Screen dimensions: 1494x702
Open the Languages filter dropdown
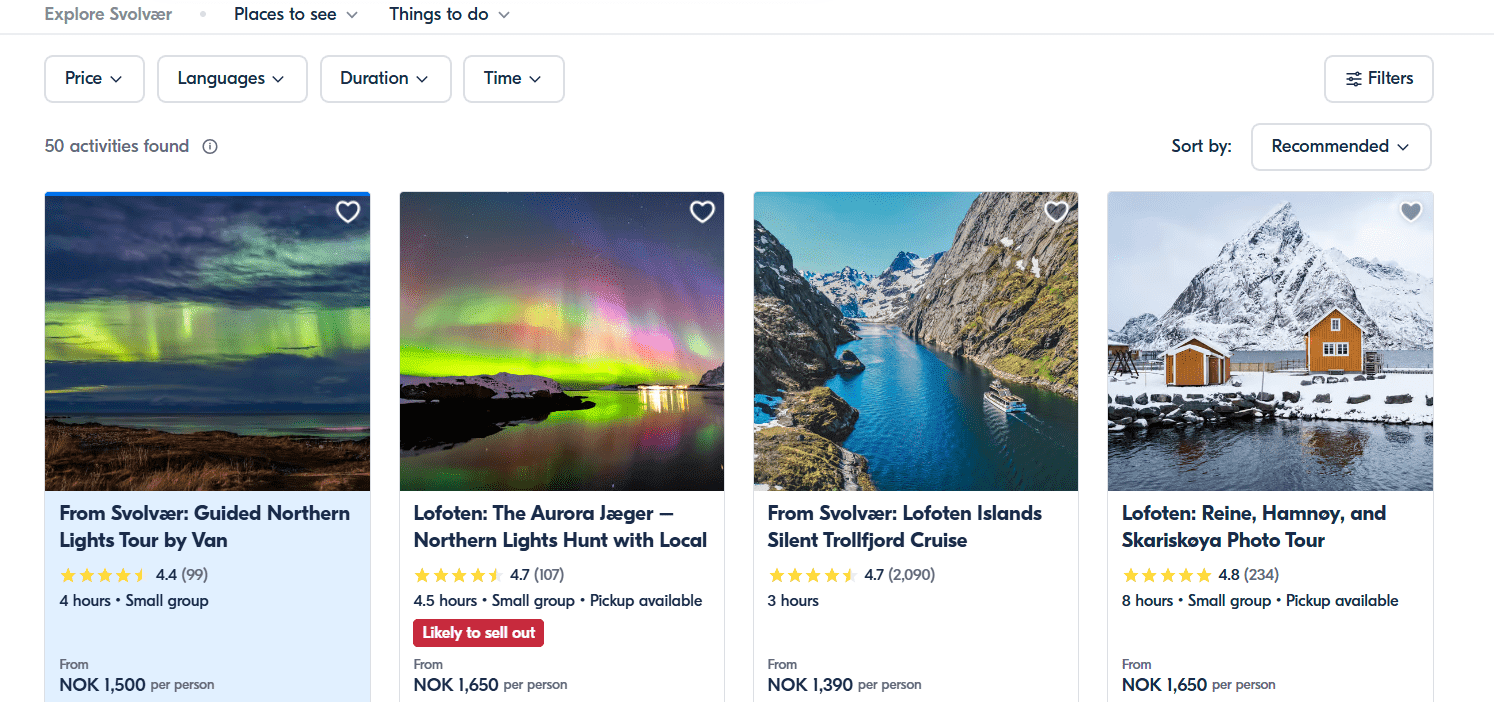click(x=231, y=79)
